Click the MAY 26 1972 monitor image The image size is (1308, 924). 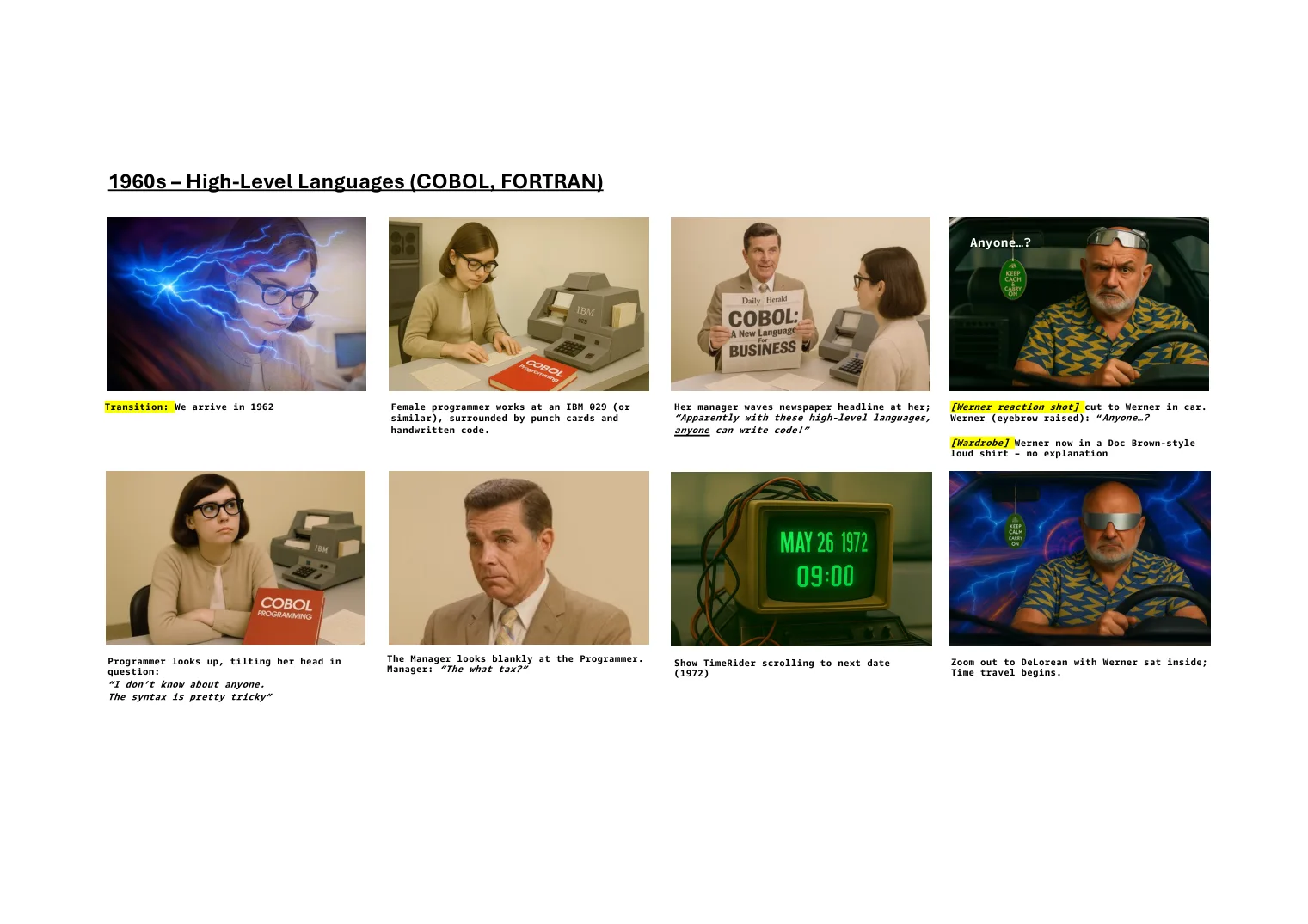click(801, 559)
